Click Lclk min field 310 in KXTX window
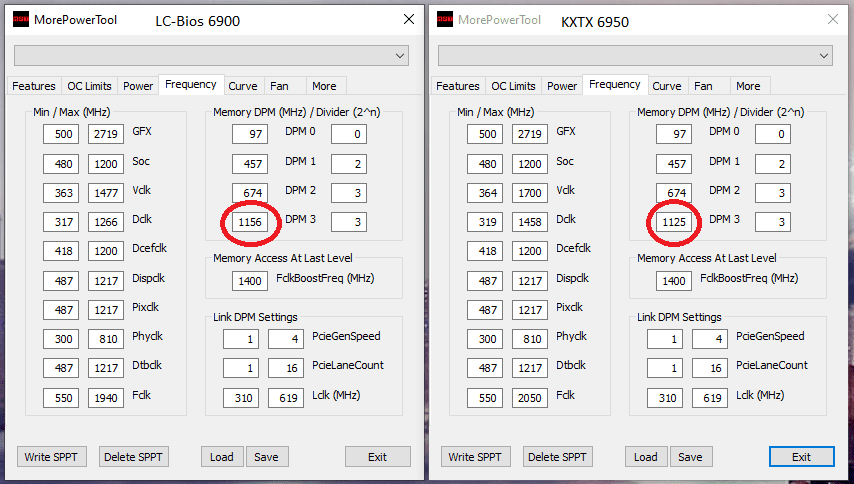Screen dimensions: 854x484 pyautogui.click(x=665, y=397)
